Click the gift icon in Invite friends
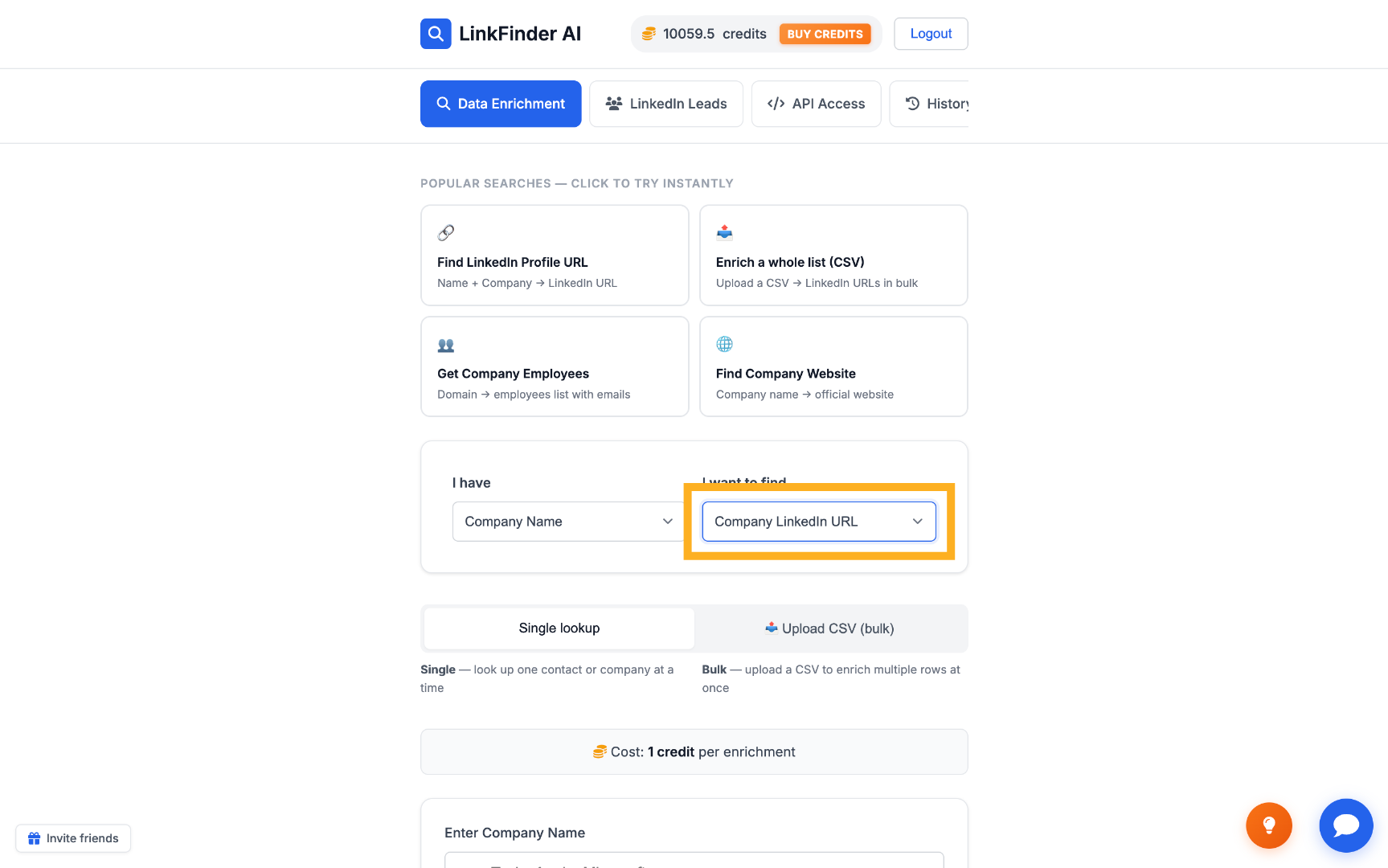Viewport: 1388px width, 868px height. (x=35, y=838)
